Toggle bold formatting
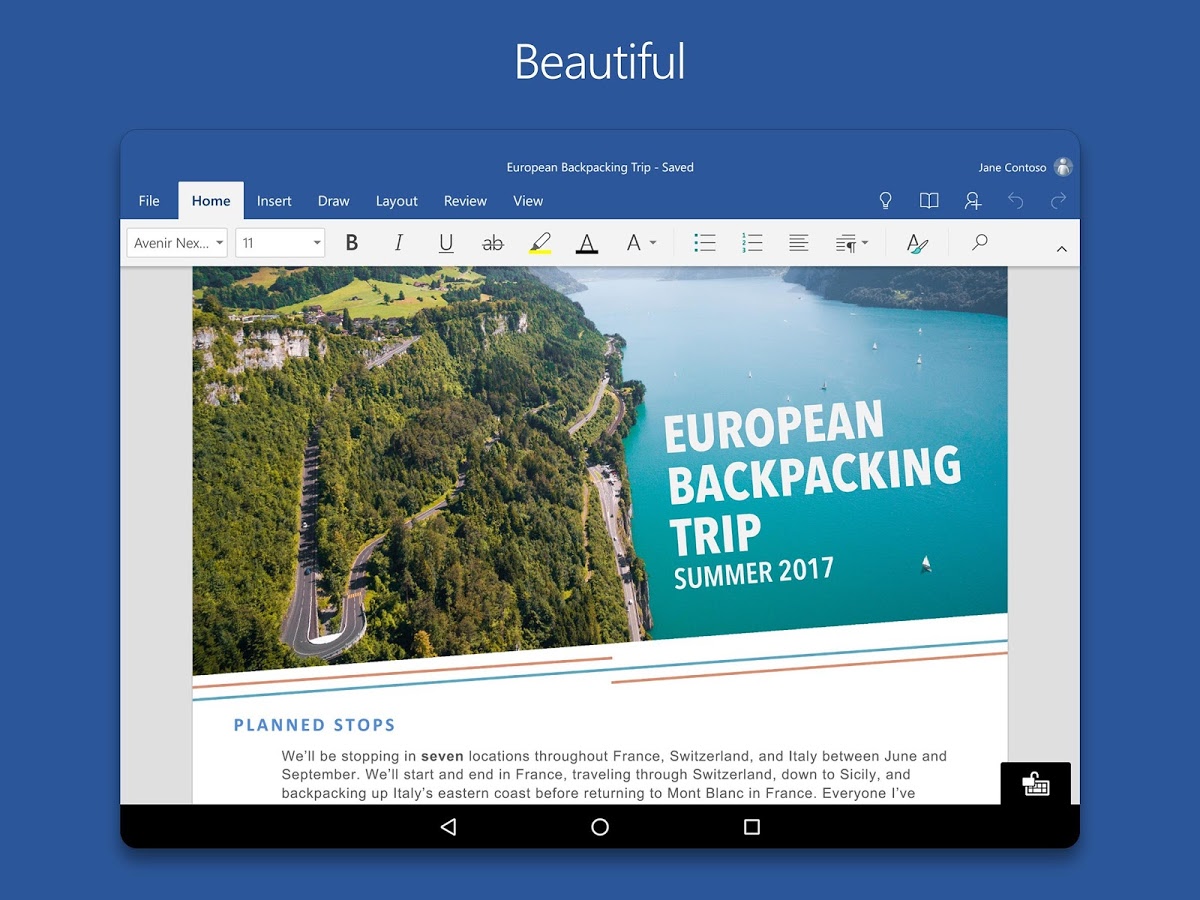 click(351, 242)
